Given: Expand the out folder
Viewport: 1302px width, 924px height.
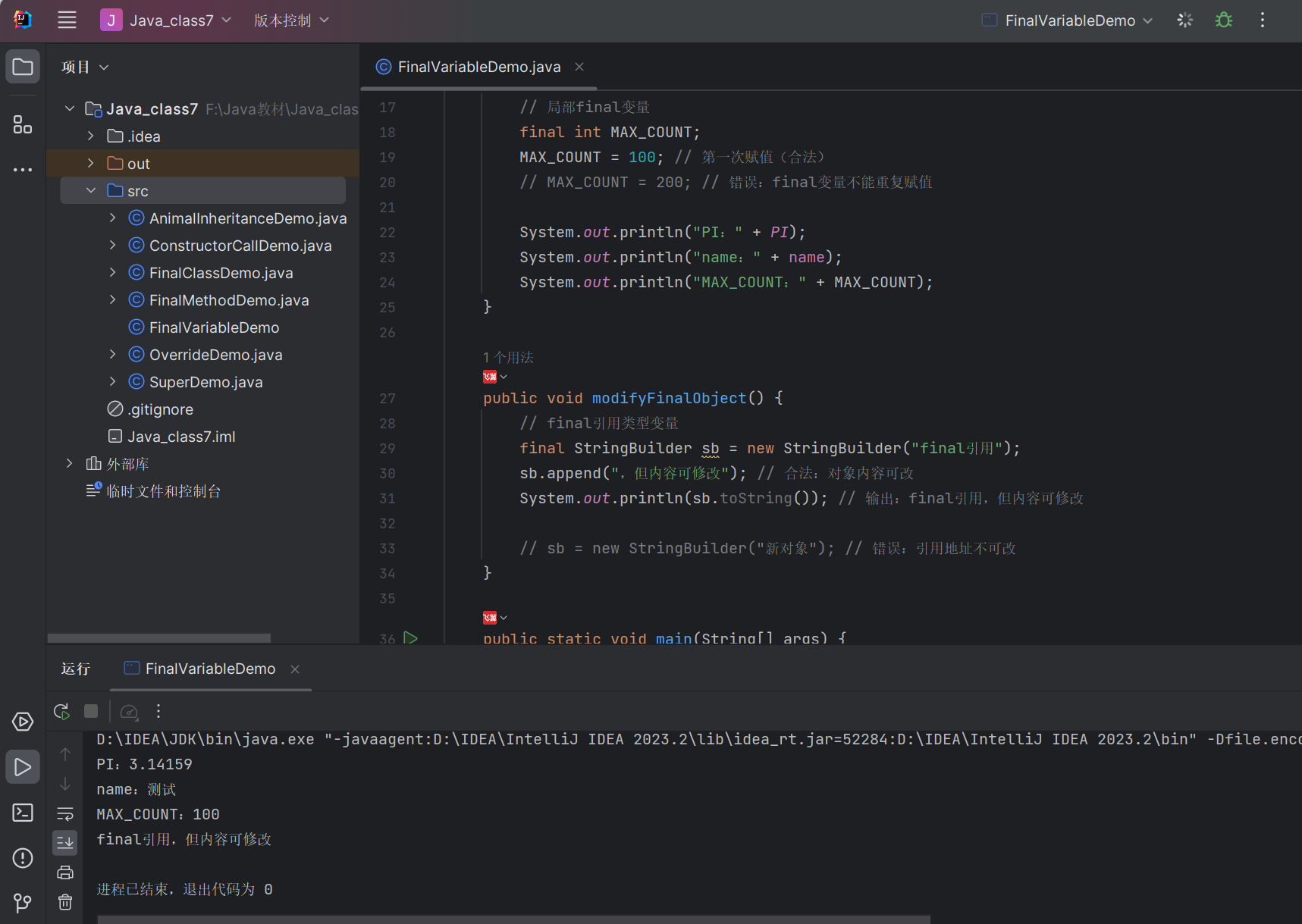Looking at the screenshot, I should click(x=91, y=164).
